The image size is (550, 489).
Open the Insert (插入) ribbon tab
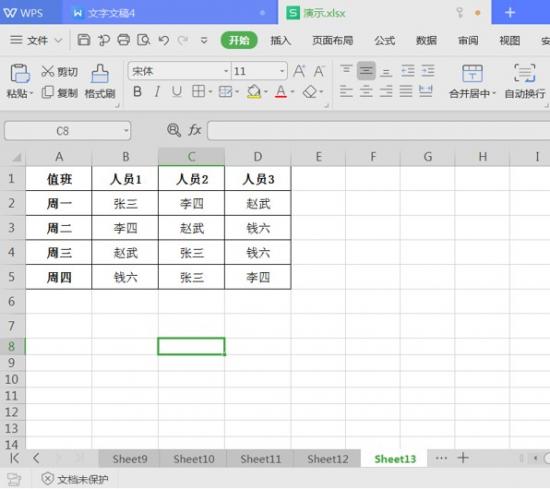tap(281, 40)
